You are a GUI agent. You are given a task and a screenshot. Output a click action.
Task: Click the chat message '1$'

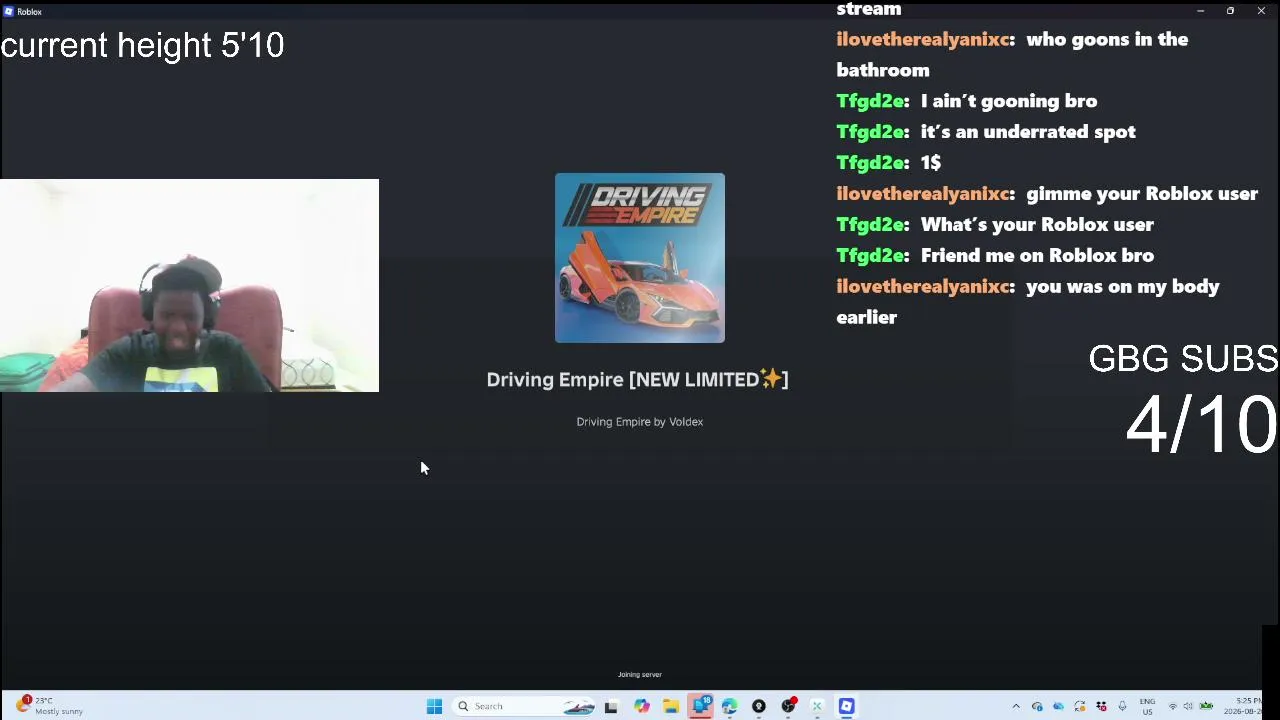931,163
